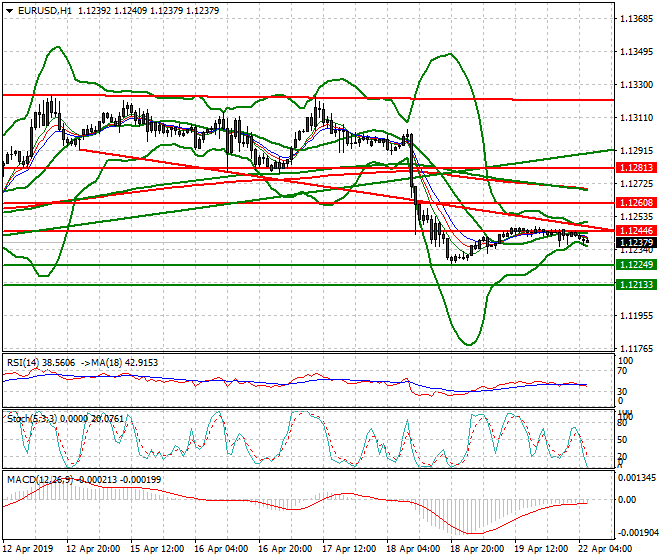
Task: Click the 16 Apr 20:00 time label
Action: 285,549
